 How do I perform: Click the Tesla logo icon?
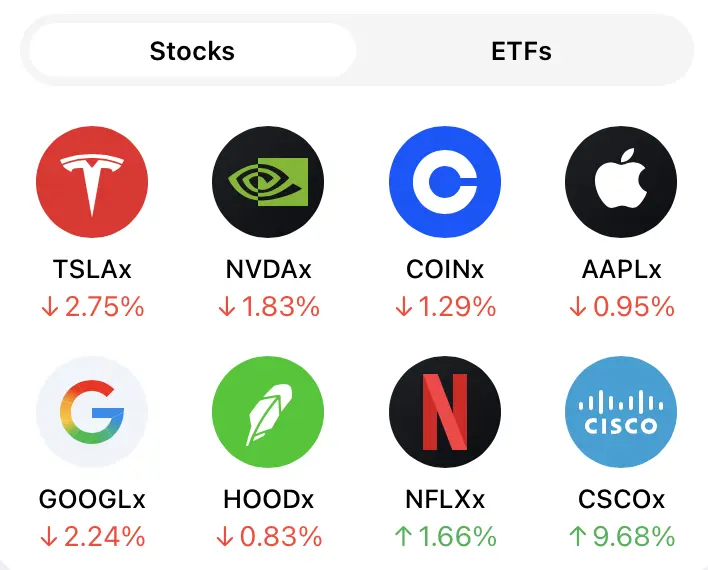[92, 181]
